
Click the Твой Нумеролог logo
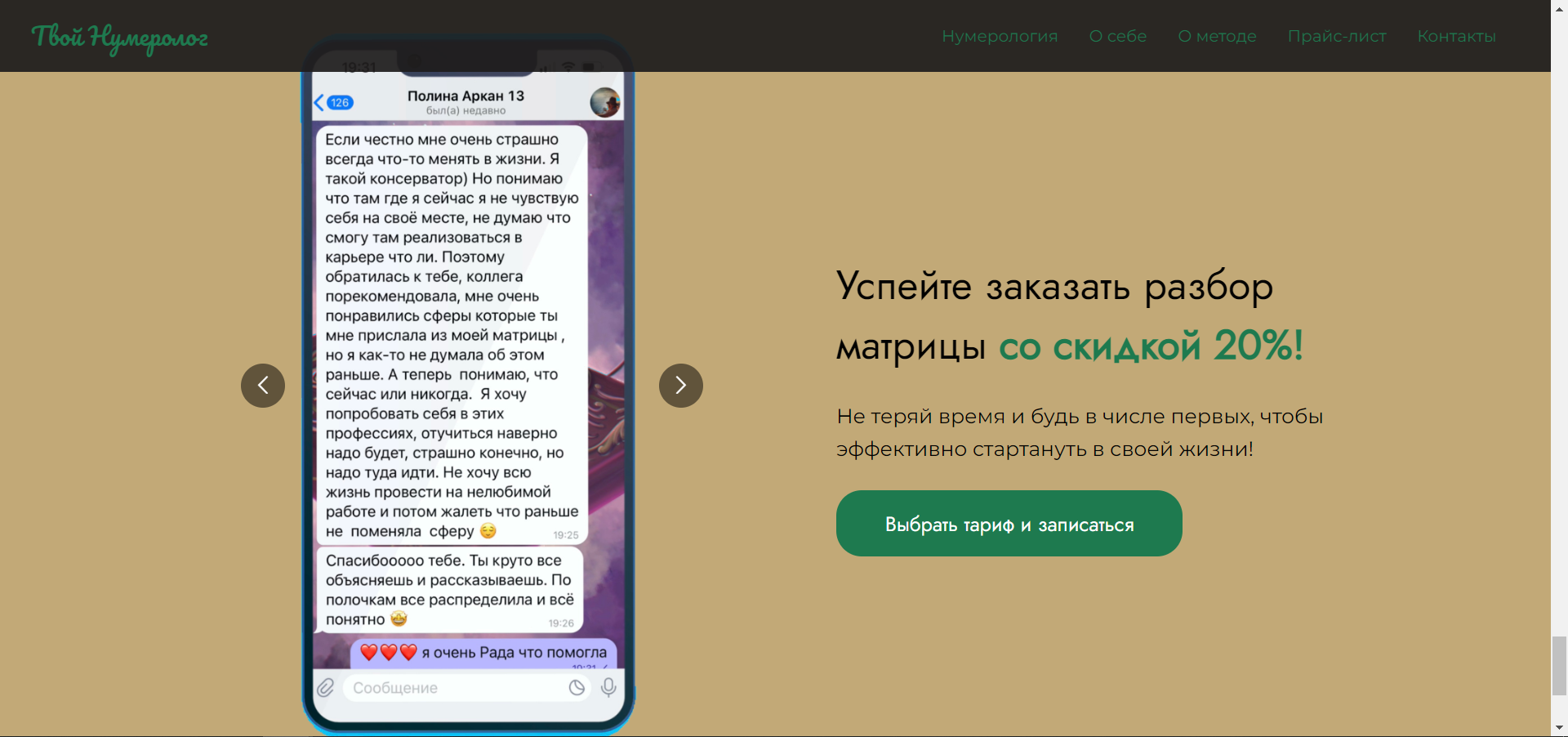(119, 38)
